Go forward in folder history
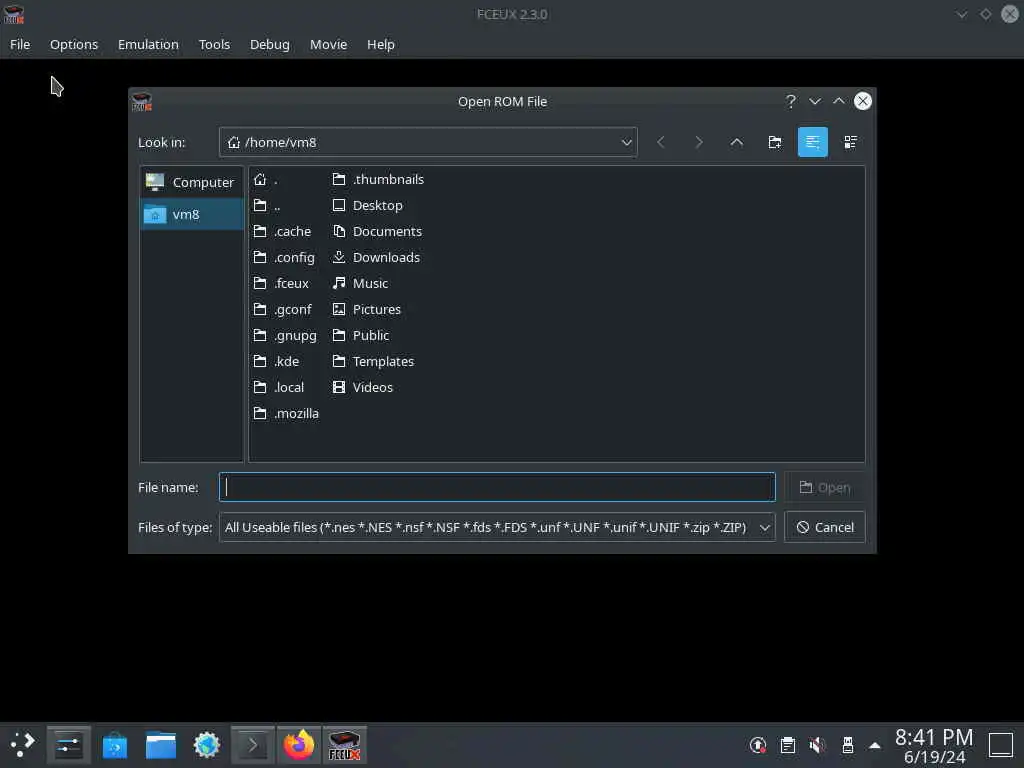Screen dimensions: 1024x768 [698, 142]
